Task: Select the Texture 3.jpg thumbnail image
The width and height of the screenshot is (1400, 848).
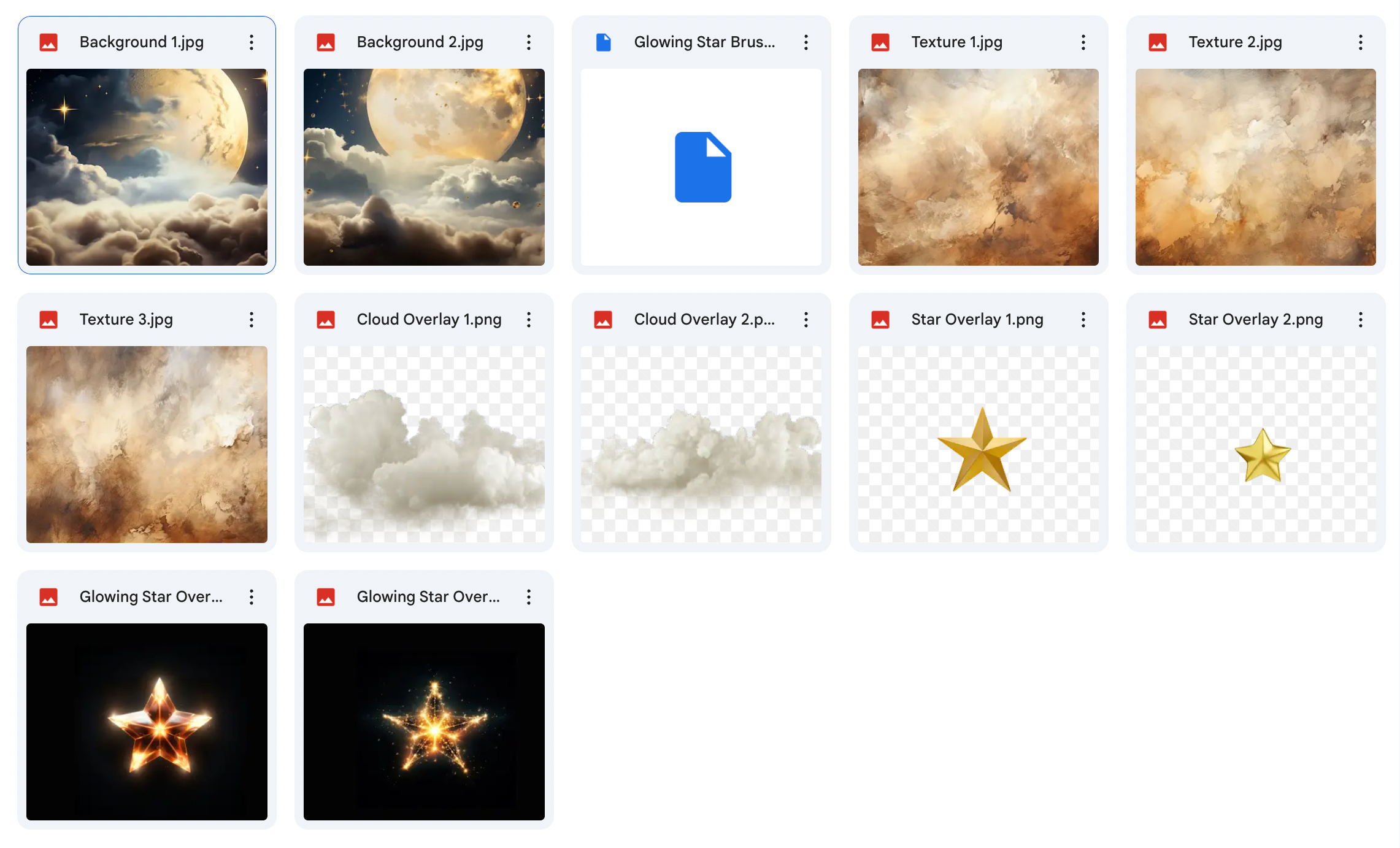Action: [147, 444]
